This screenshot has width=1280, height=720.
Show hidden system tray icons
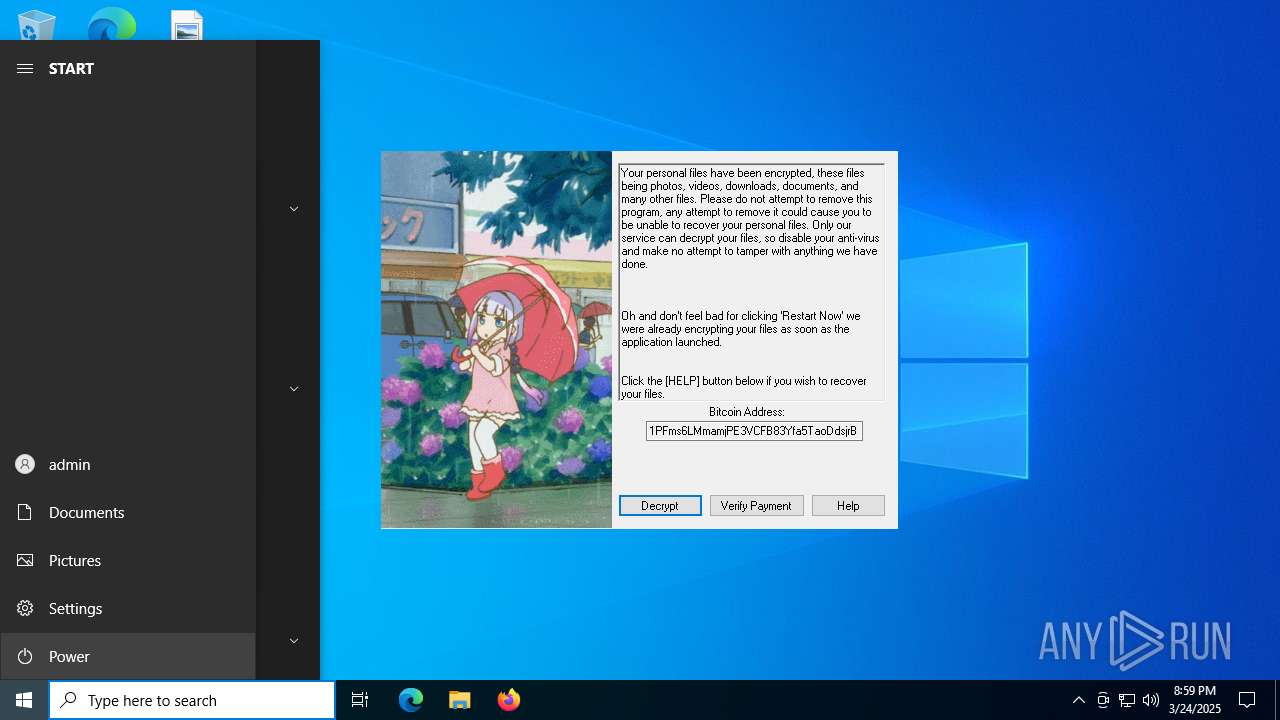pyautogui.click(x=1079, y=700)
